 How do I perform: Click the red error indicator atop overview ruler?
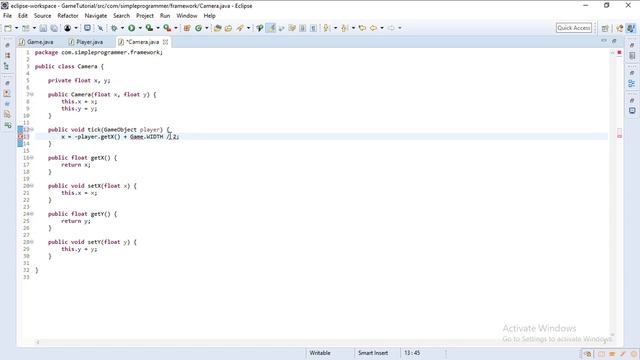pyautogui.click(x=619, y=53)
